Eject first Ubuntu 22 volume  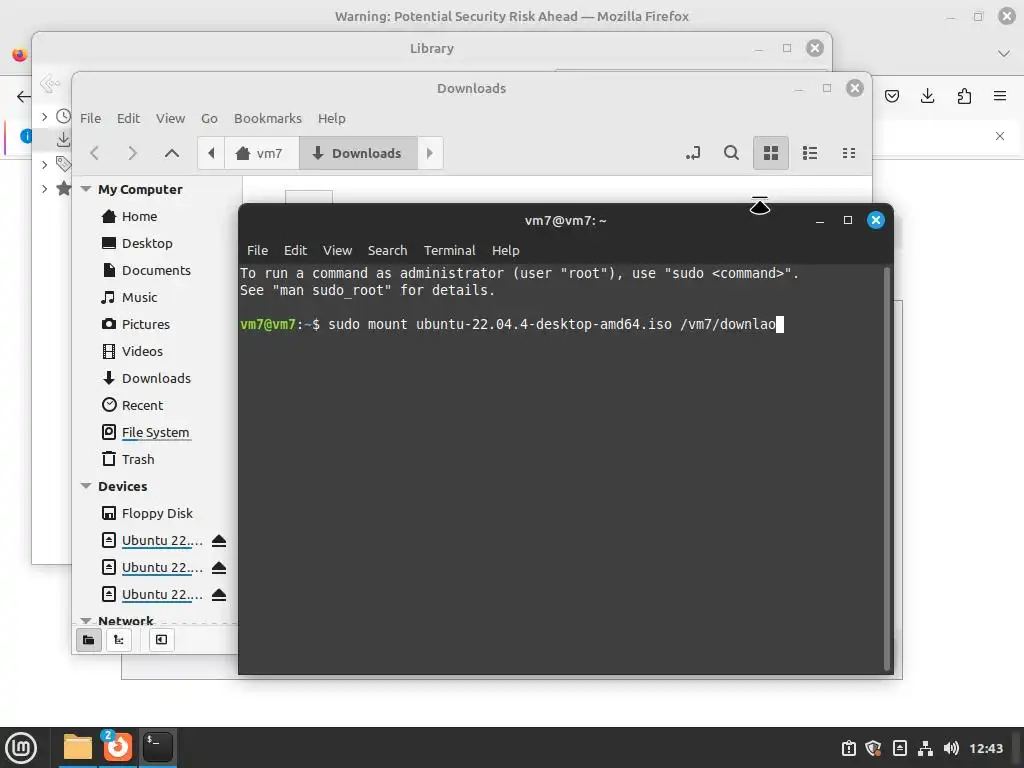tap(219, 541)
